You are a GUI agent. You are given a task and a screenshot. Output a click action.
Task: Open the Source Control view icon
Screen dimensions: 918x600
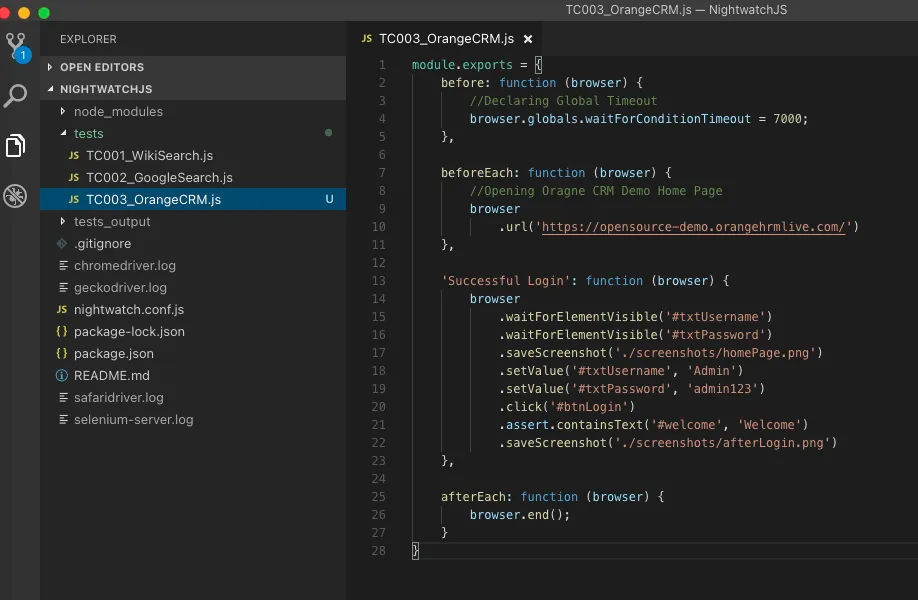[16, 47]
